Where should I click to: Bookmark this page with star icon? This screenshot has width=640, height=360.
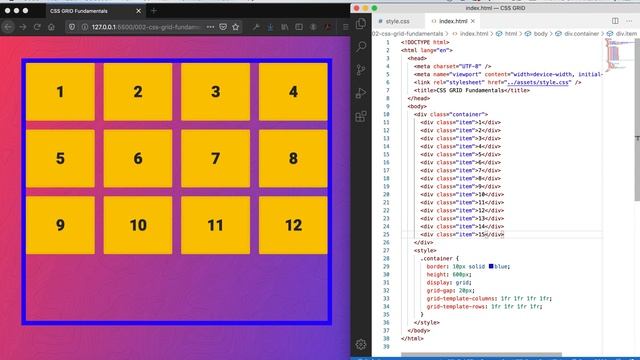236,27
